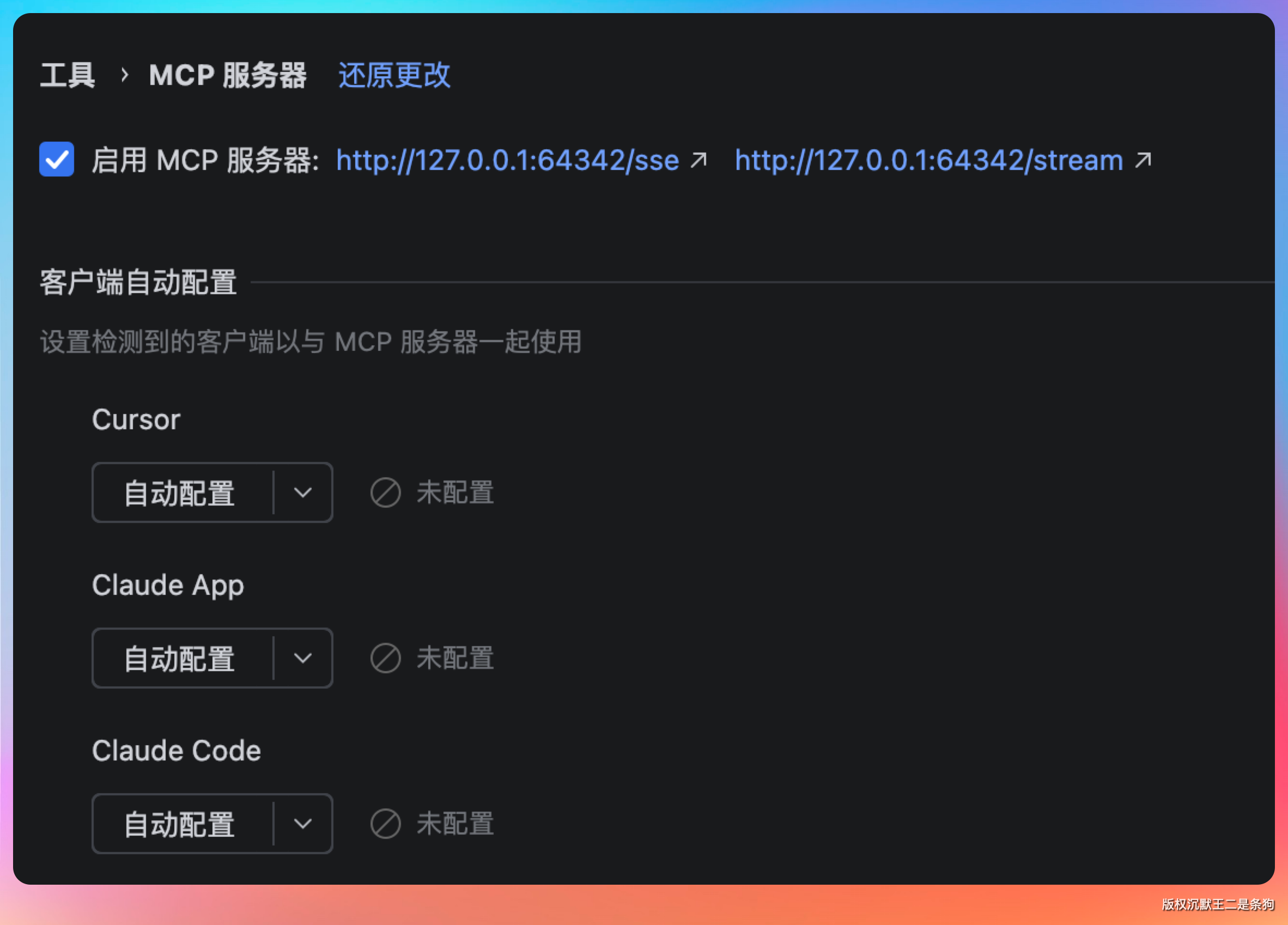Click 还原更改 to revert changes
This screenshot has width=1288, height=925.
394,75
